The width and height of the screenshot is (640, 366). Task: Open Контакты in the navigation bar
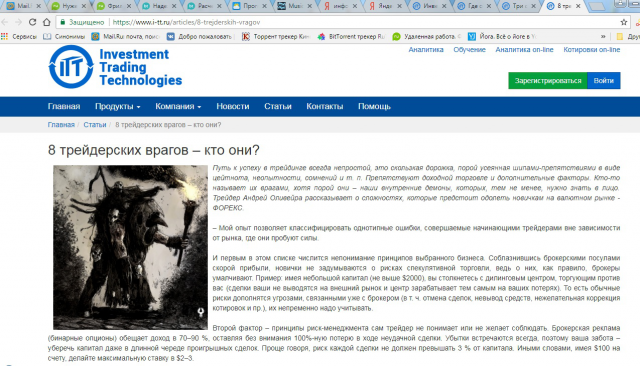[324, 106]
